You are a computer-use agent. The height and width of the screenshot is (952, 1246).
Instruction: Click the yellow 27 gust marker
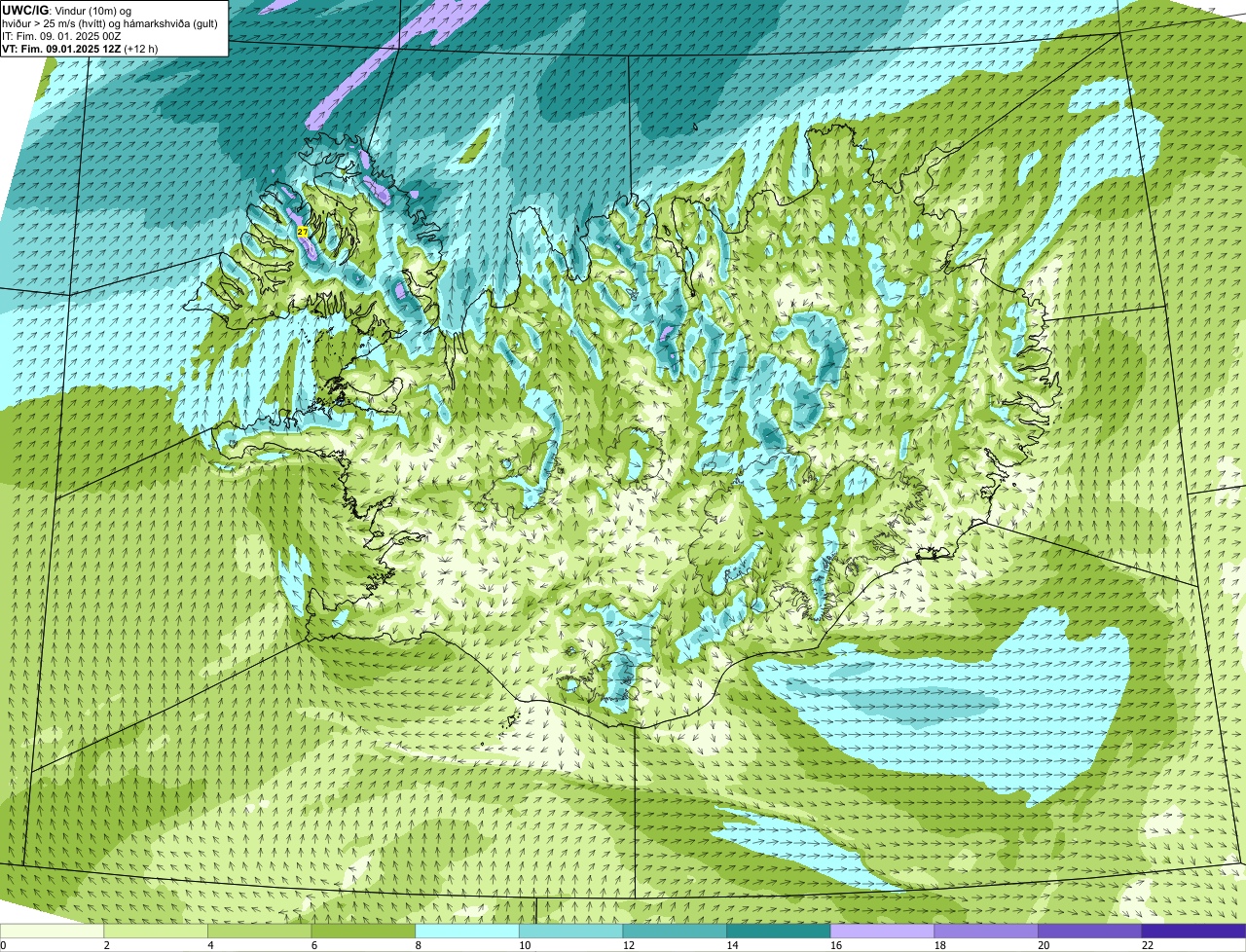pos(303,232)
